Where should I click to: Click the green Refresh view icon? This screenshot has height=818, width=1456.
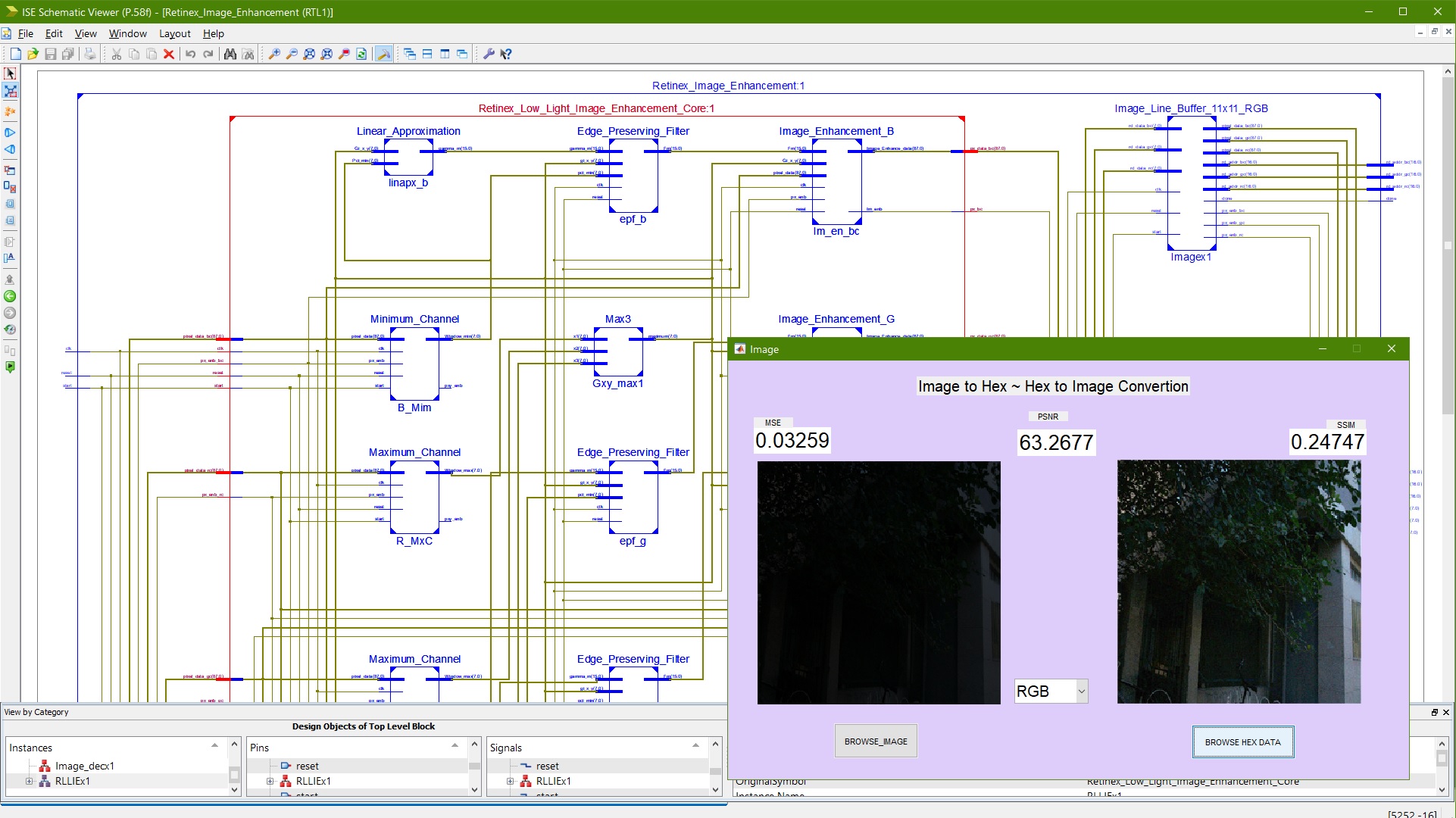tap(361, 54)
